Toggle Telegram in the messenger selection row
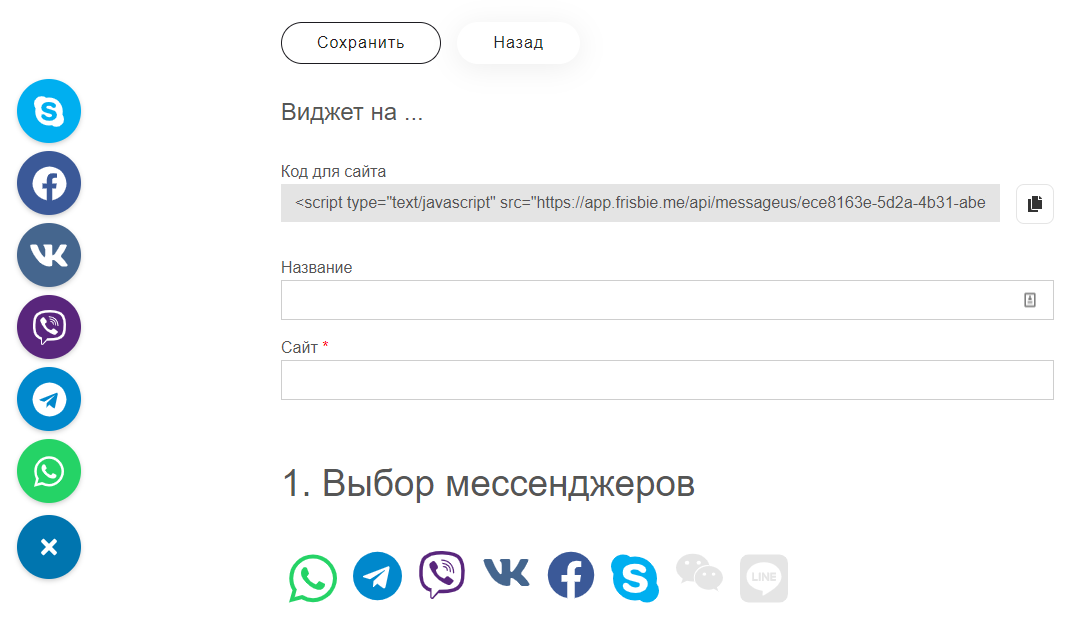This screenshot has width=1073, height=617. (376, 575)
